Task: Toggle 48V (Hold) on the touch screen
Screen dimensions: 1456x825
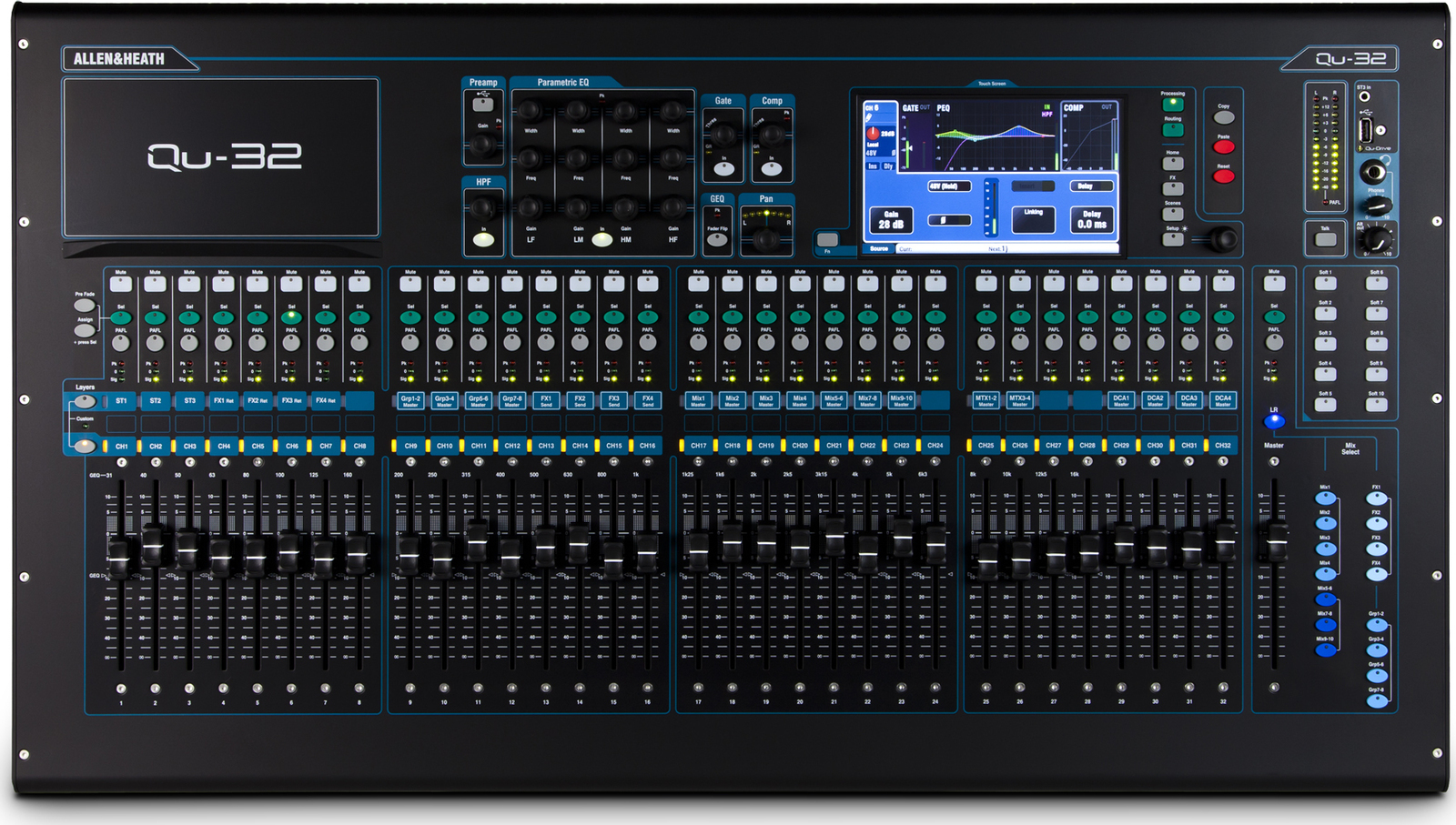Action: tap(948, 186)
